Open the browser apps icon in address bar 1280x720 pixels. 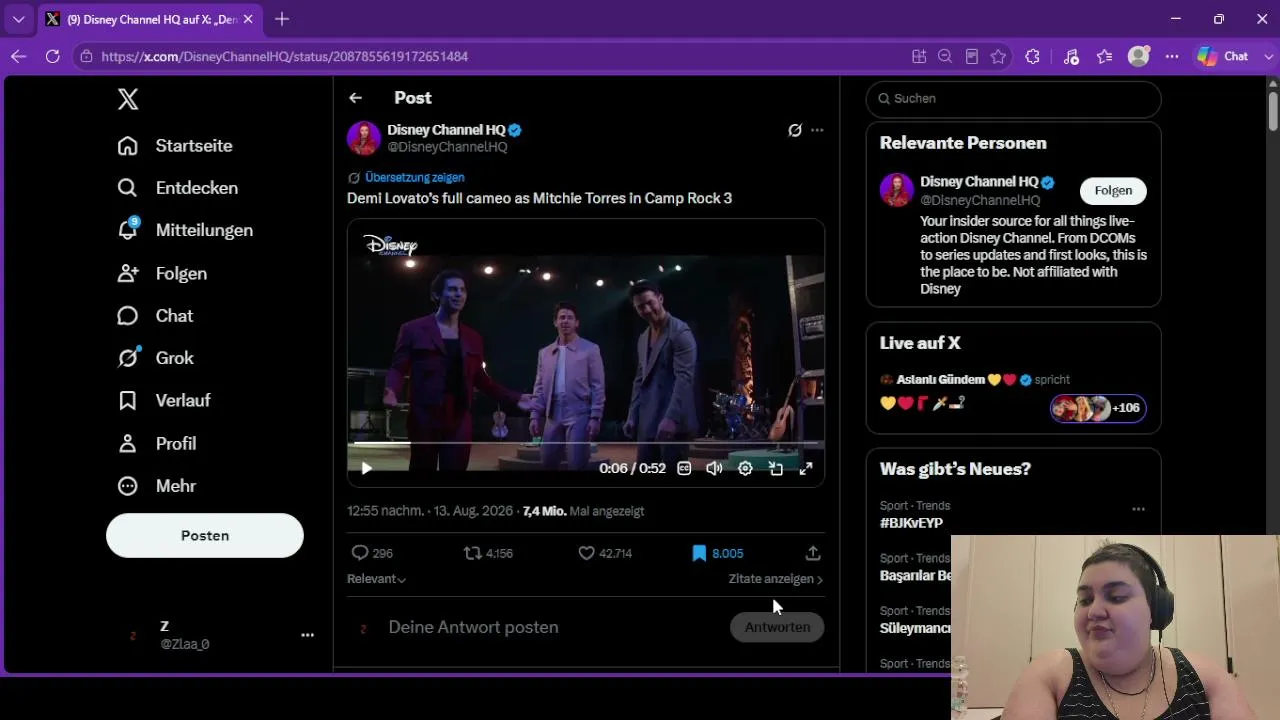(919, 57)
